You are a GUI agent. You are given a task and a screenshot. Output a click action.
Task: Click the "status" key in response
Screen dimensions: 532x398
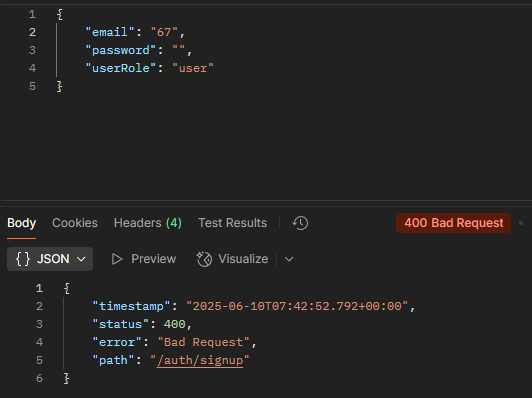pos(120,324)
